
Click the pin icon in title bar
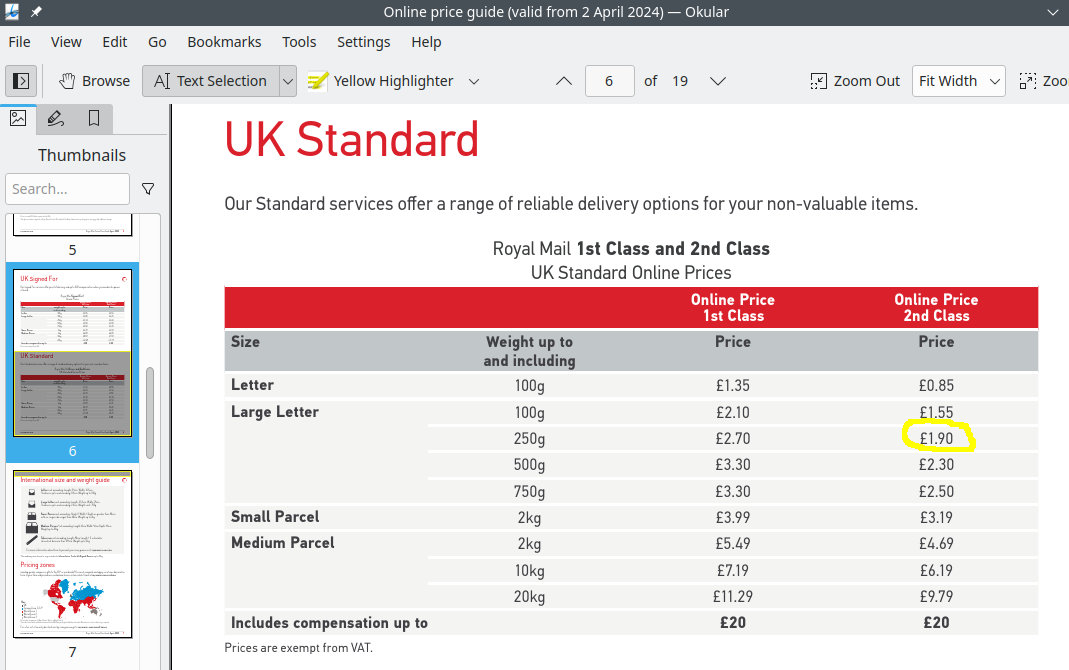(x=36, y=12)
